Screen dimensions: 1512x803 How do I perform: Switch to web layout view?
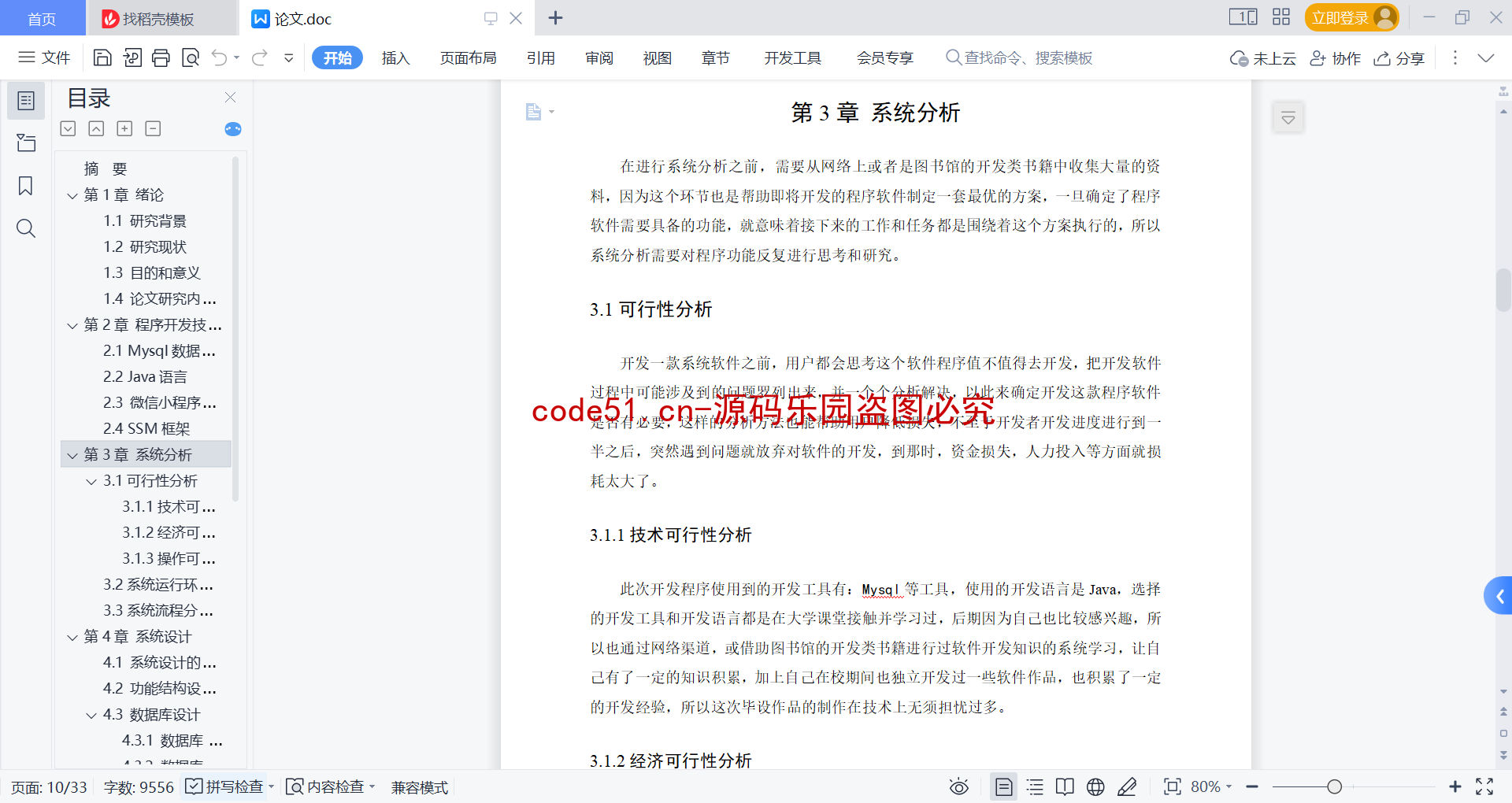[x=1095, y=786]
